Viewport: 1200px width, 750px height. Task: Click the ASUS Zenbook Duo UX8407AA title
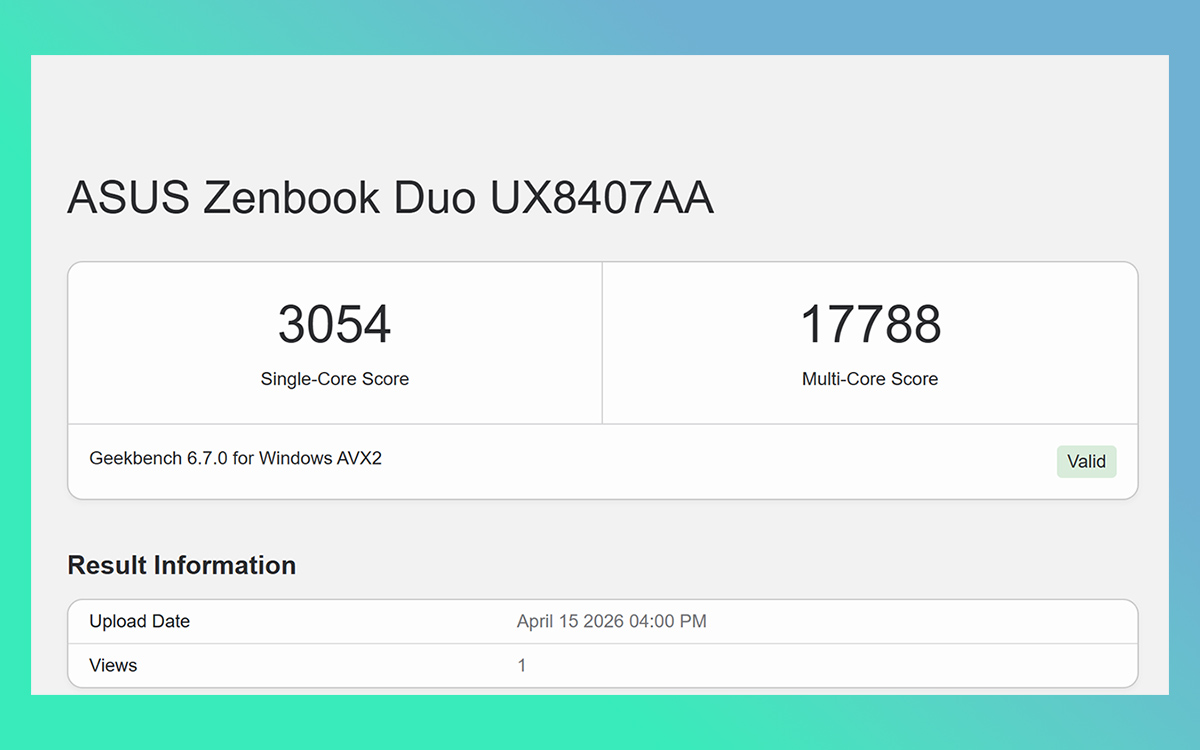pos(390,197)
